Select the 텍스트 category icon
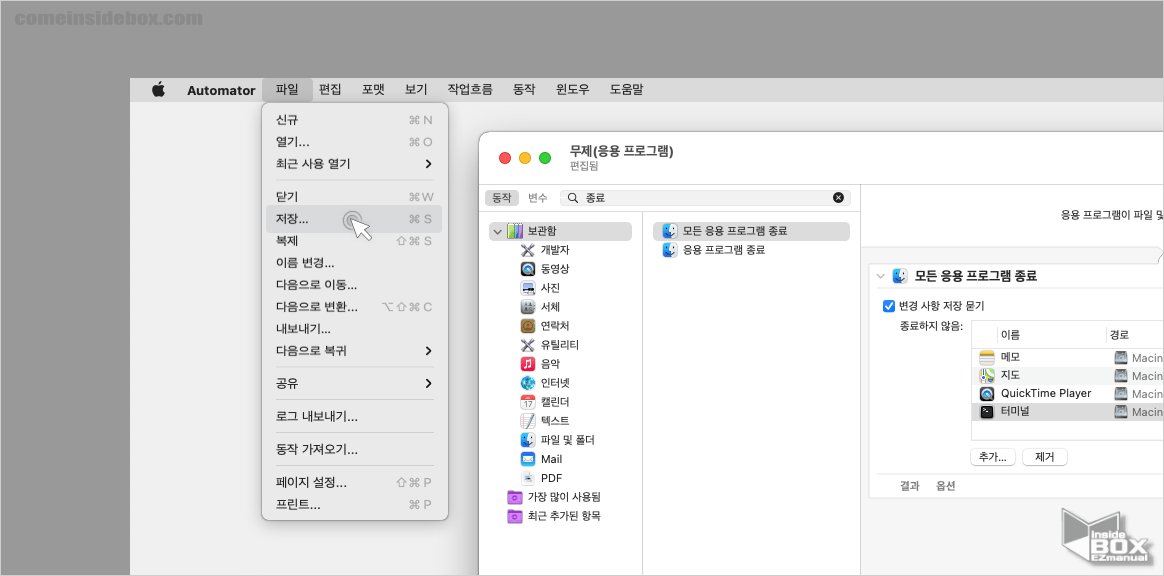The height and width of the screenshot is (576, 1164). [x=528, y=421]
